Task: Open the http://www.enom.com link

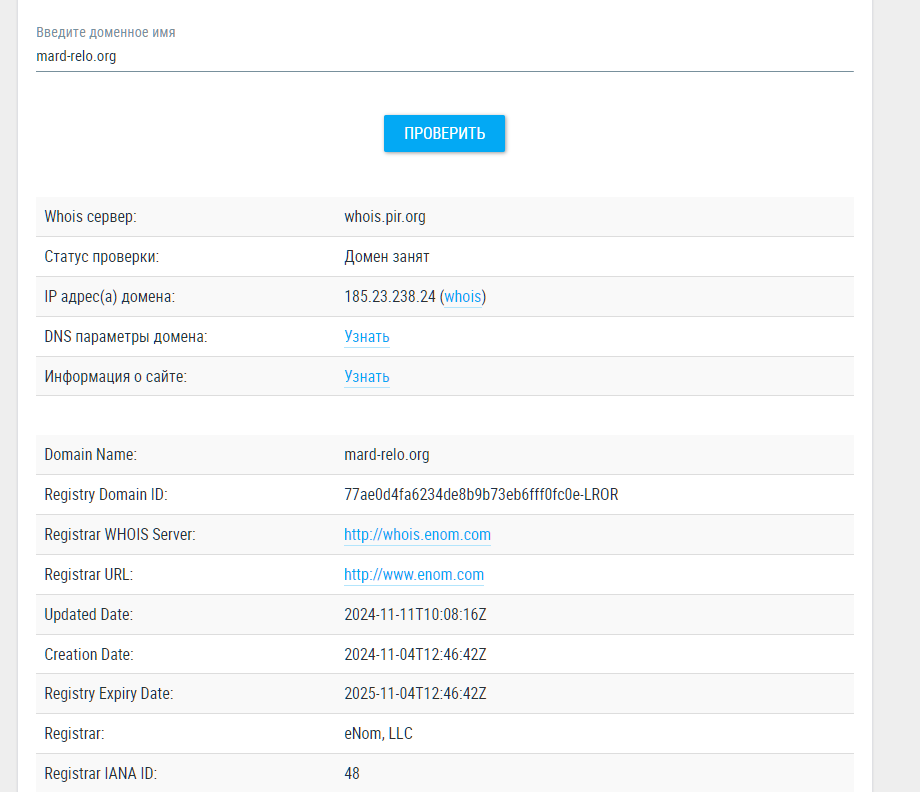Action: pos(414,574)
